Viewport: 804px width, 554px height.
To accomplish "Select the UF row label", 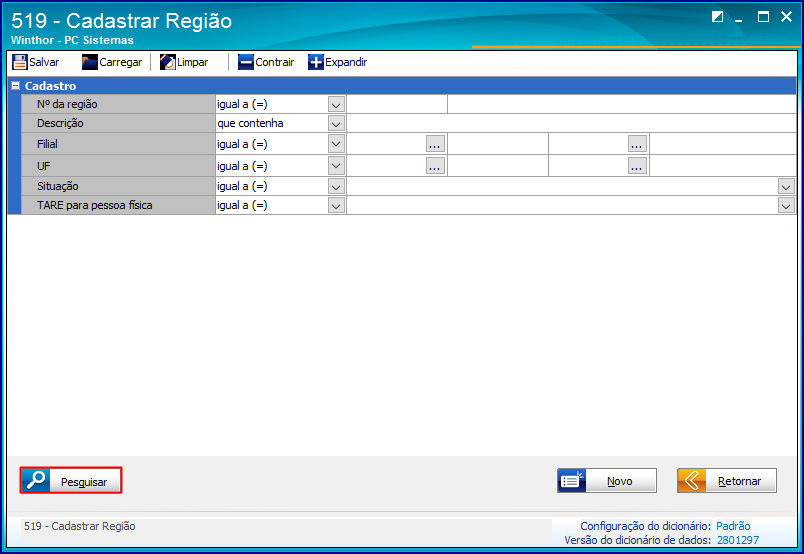I will (x=44, y=166).
